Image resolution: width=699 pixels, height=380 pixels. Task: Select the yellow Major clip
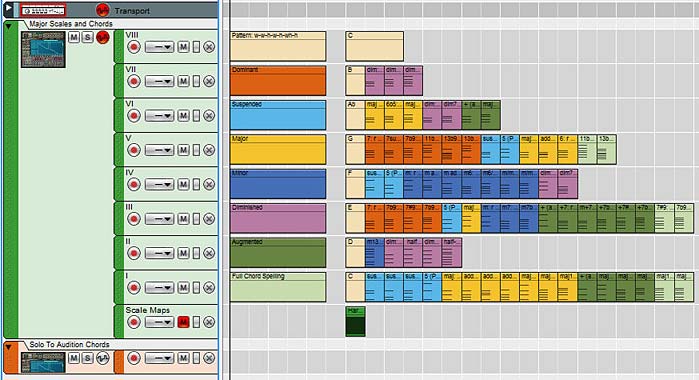point(278,149)
